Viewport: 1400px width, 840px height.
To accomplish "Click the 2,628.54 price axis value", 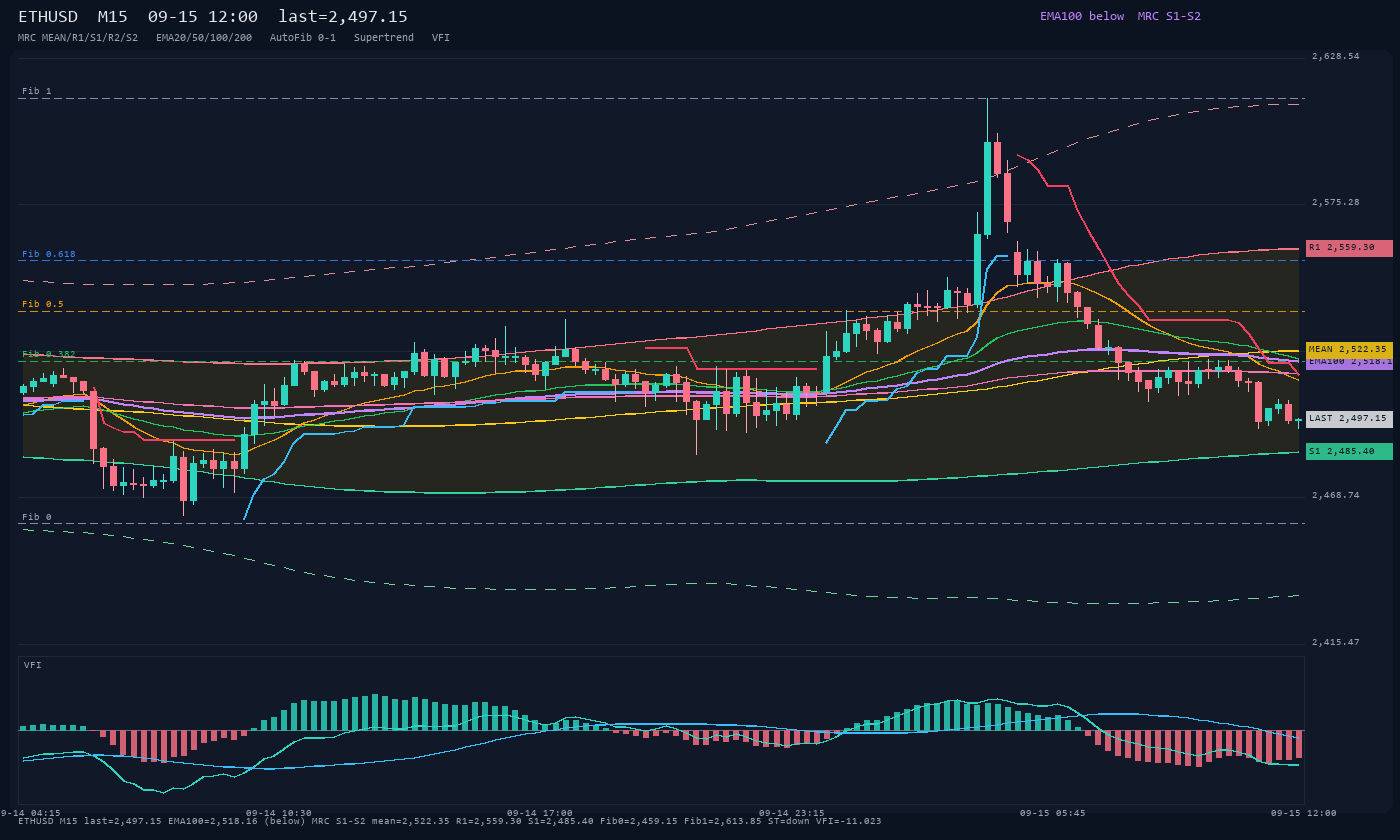I will [x=1336, y=56].
